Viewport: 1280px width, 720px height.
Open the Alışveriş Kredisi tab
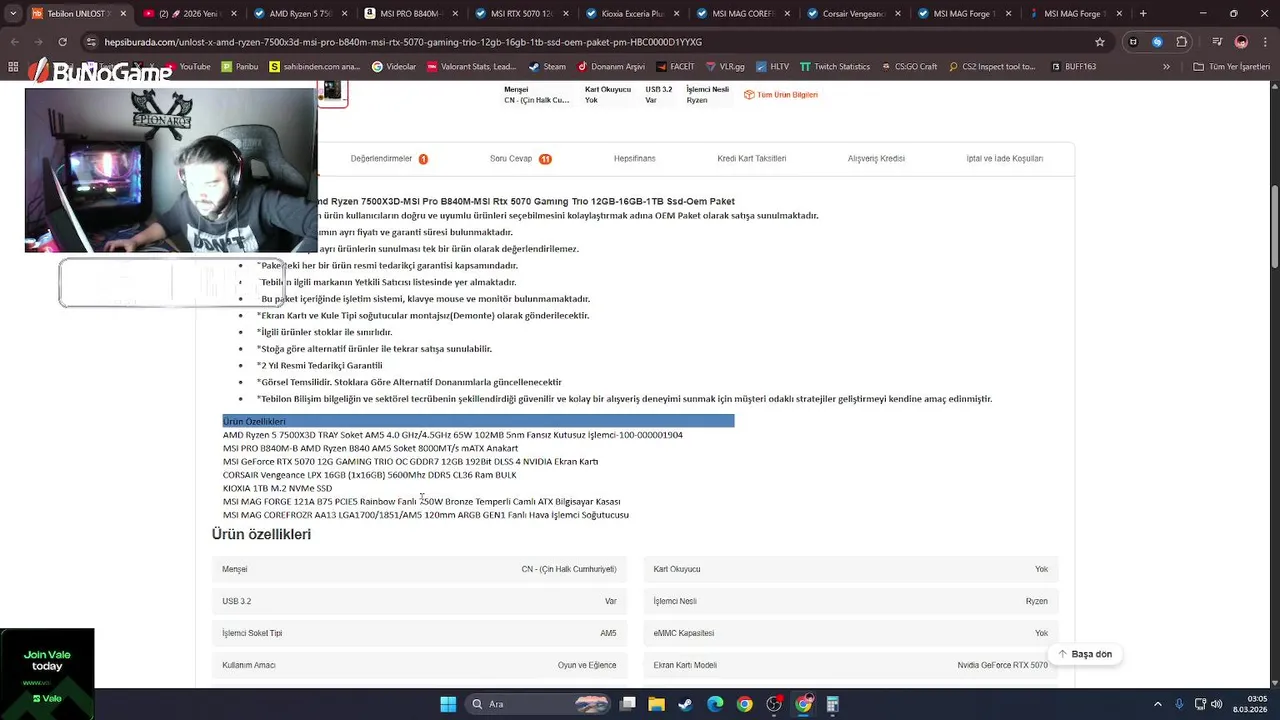tap(876, 159)
